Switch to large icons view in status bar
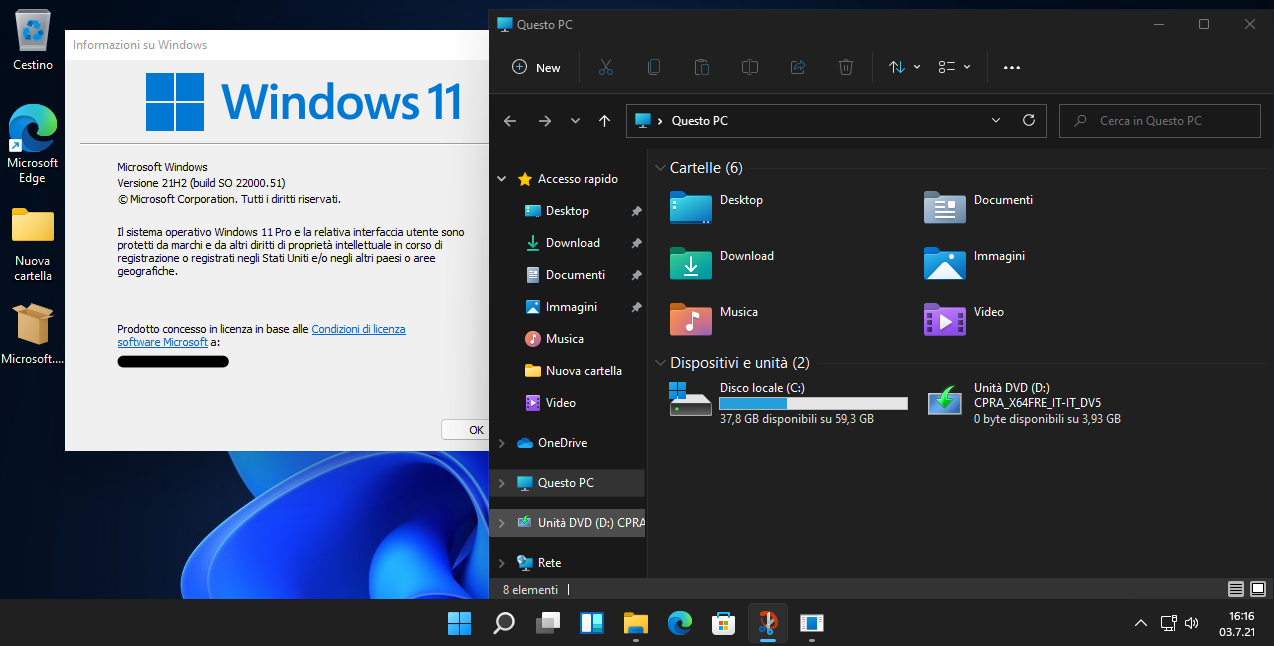1274x646 pixels. coord(1258,589)
